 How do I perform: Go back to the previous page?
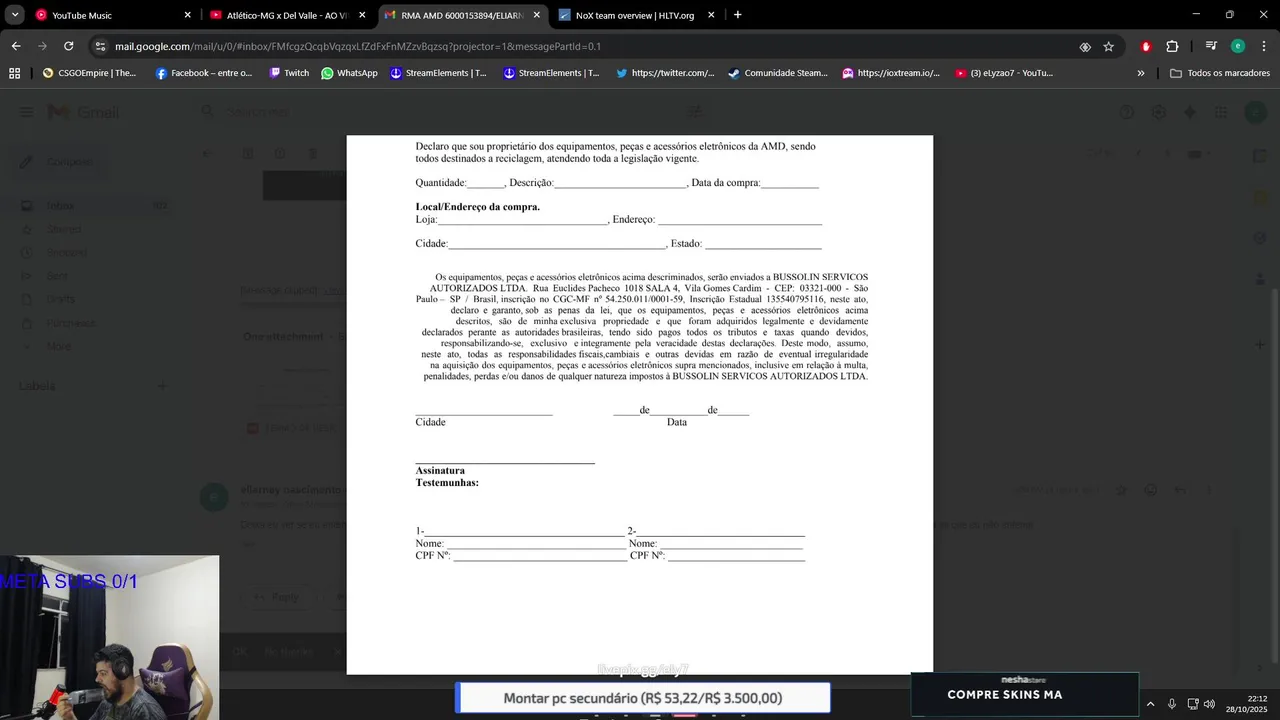point(16,46)
